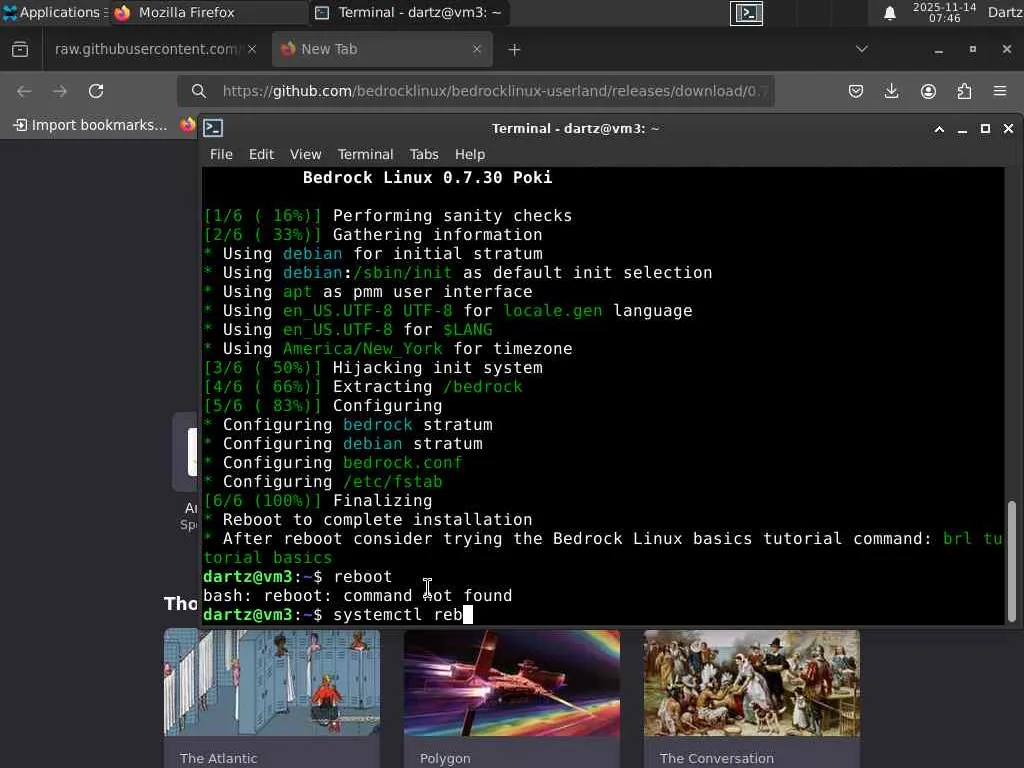Expand the list all tabs chevron
Image resolution: width=1024 pixels, height=768 pixels.
tap(862, 49)
